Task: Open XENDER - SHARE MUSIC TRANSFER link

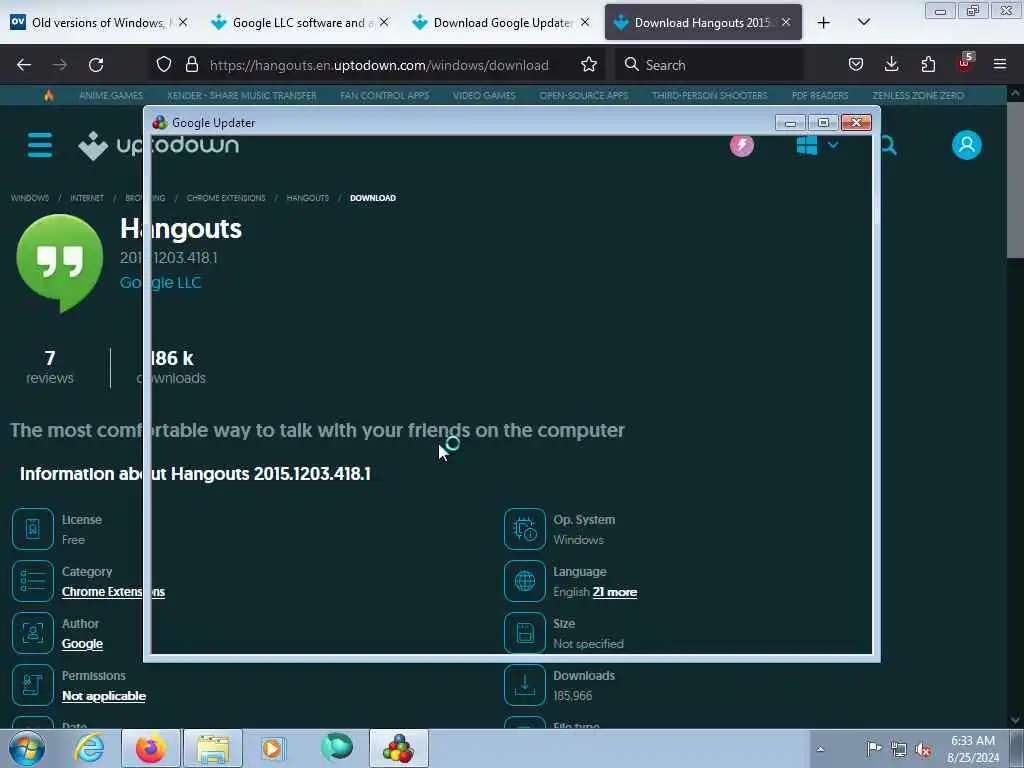Action: tap(242, 95)
